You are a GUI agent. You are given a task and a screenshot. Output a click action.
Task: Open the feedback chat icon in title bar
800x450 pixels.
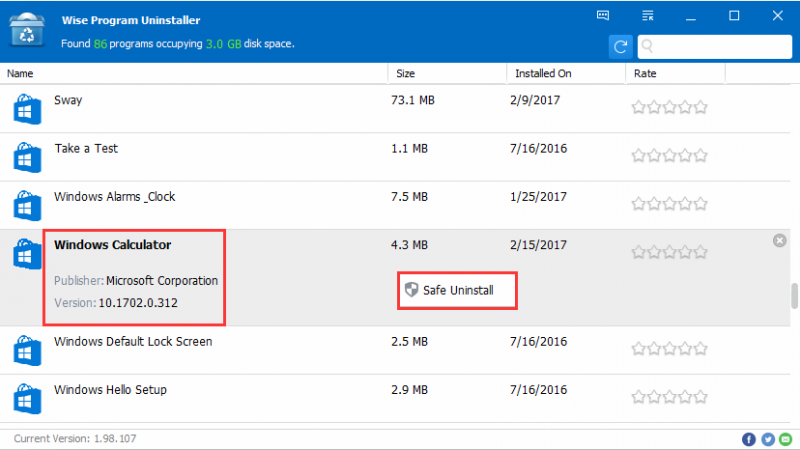603,15
